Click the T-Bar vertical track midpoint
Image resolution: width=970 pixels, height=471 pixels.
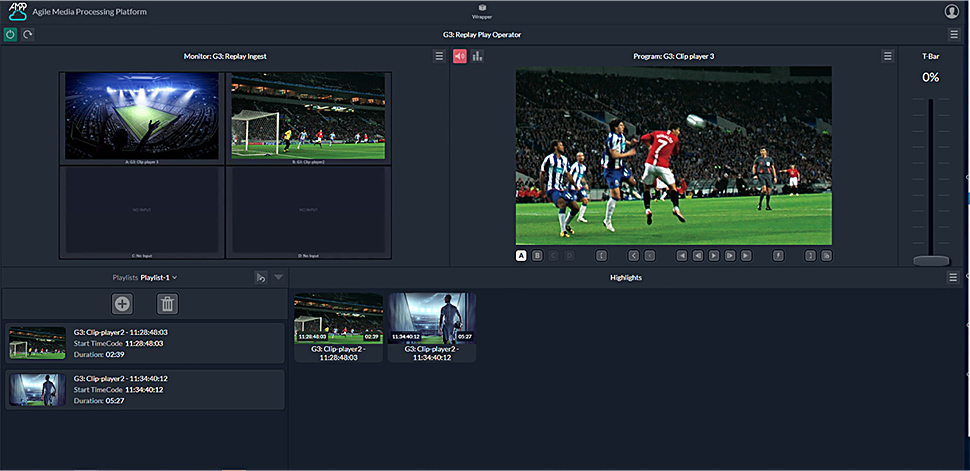pos(931,179)
